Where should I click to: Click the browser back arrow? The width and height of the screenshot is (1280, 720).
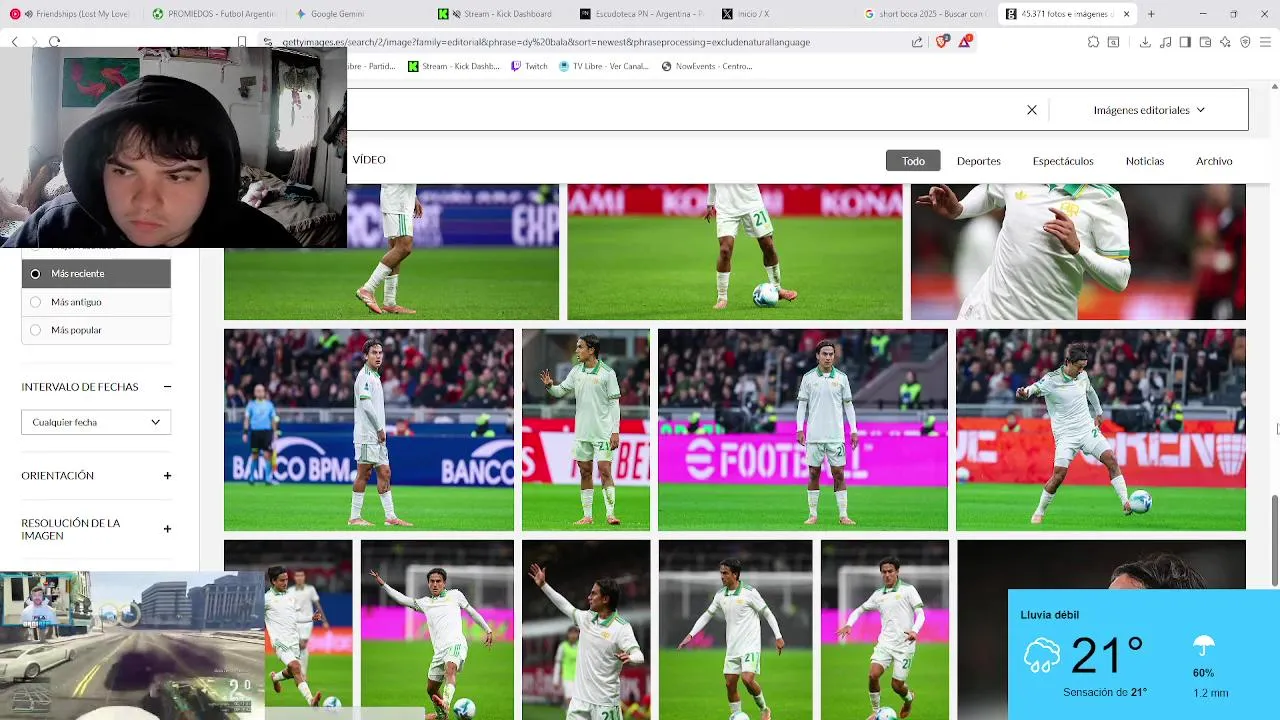point(14,42)
